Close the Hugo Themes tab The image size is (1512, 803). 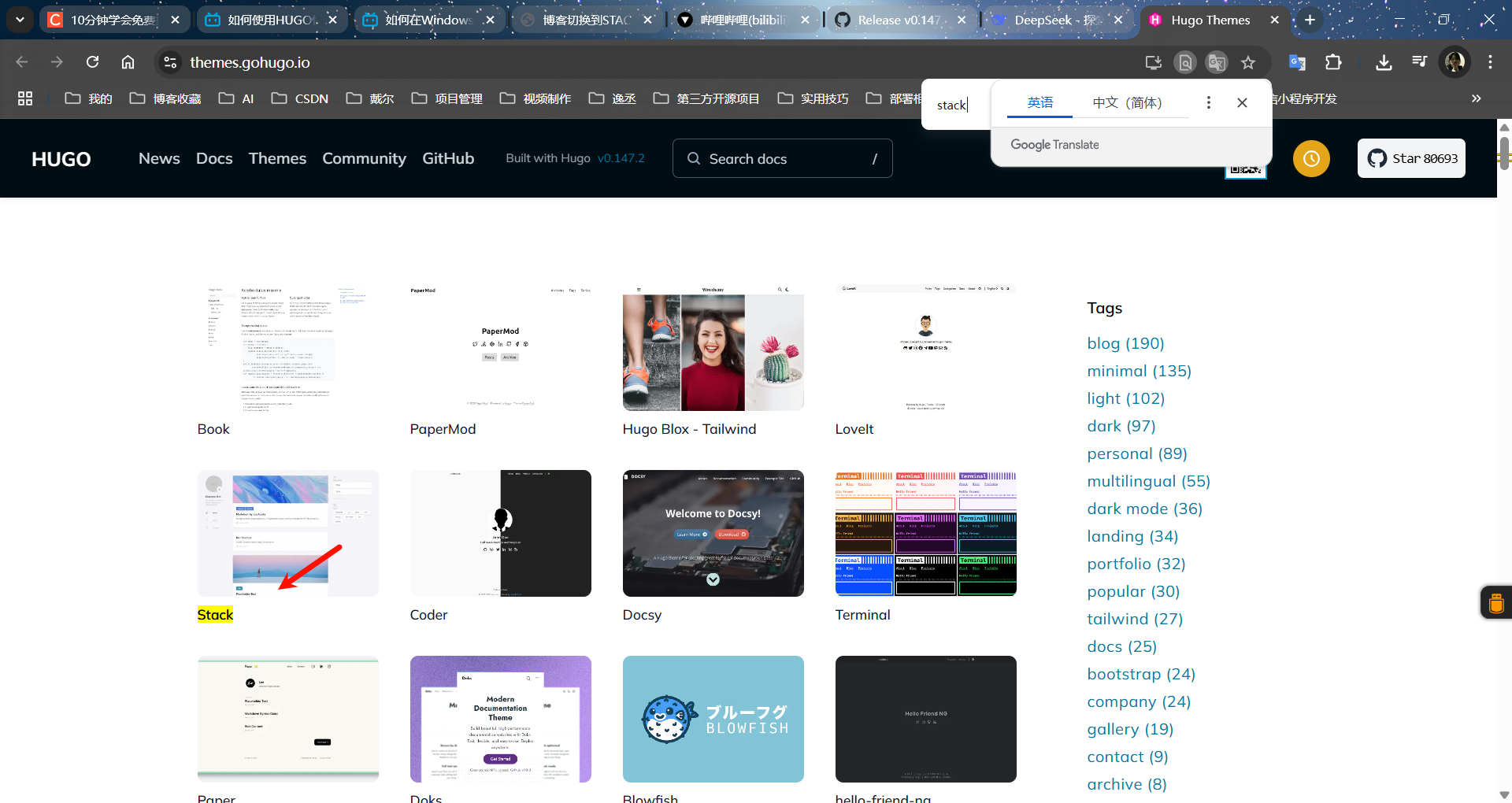pyautogui.click(x=1275, y=20)
